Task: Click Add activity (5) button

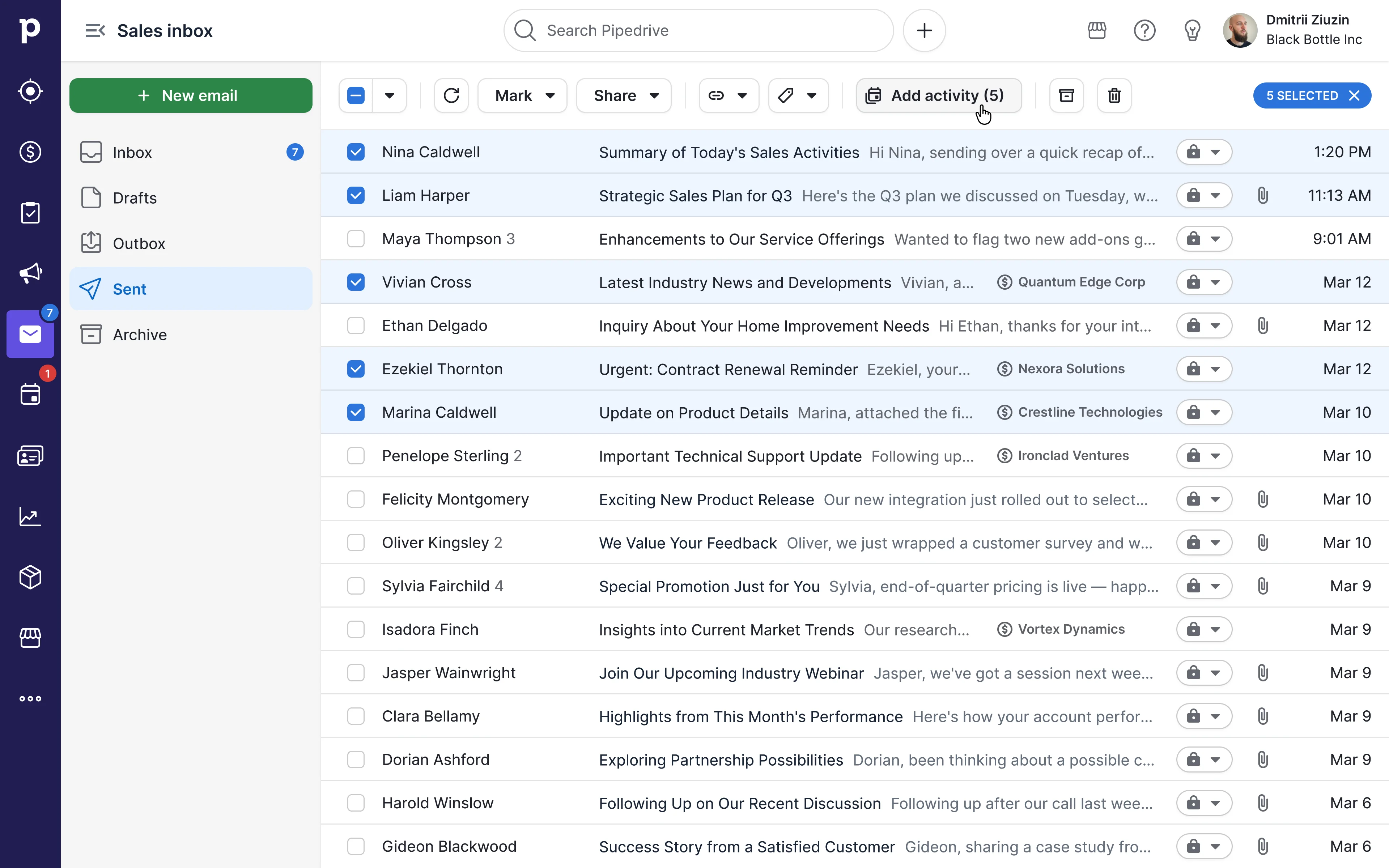Action: [x=938, y=95]
